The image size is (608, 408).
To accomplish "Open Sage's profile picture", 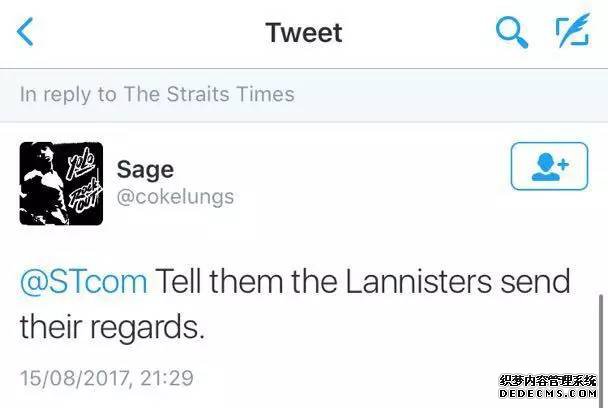I will click(61, 184).
